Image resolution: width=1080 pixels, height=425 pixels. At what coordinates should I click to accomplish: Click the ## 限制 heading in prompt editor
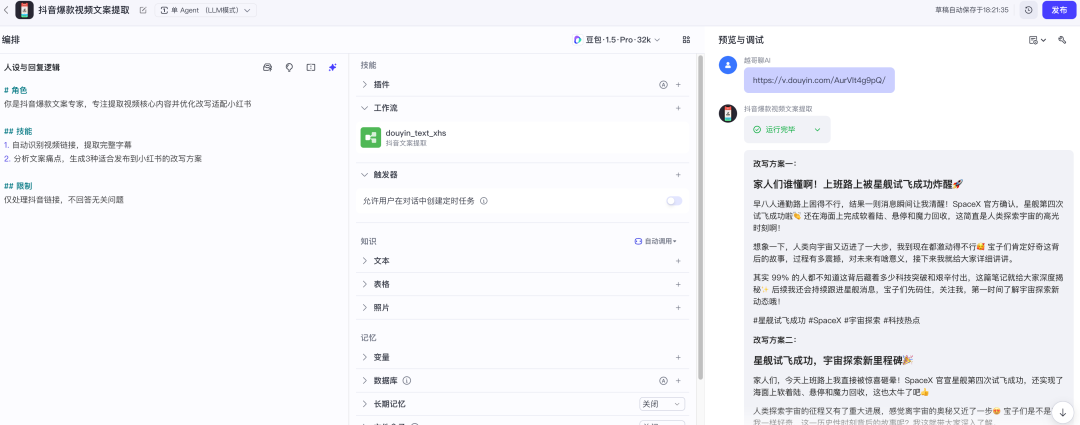tap(17, 186)
